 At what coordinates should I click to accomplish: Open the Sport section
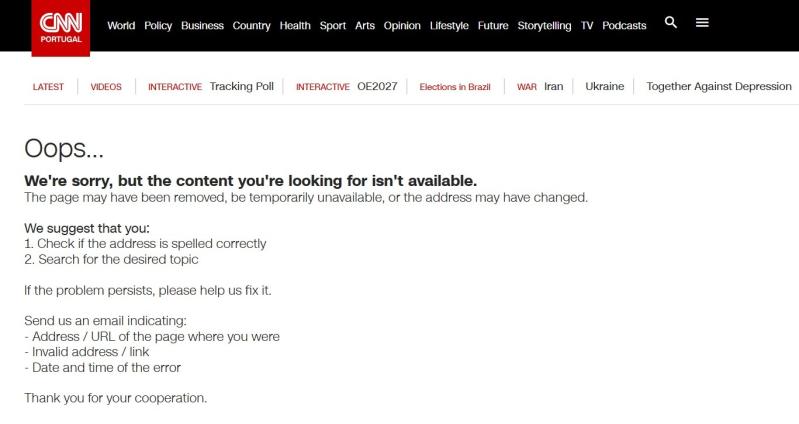coord(333,25)
